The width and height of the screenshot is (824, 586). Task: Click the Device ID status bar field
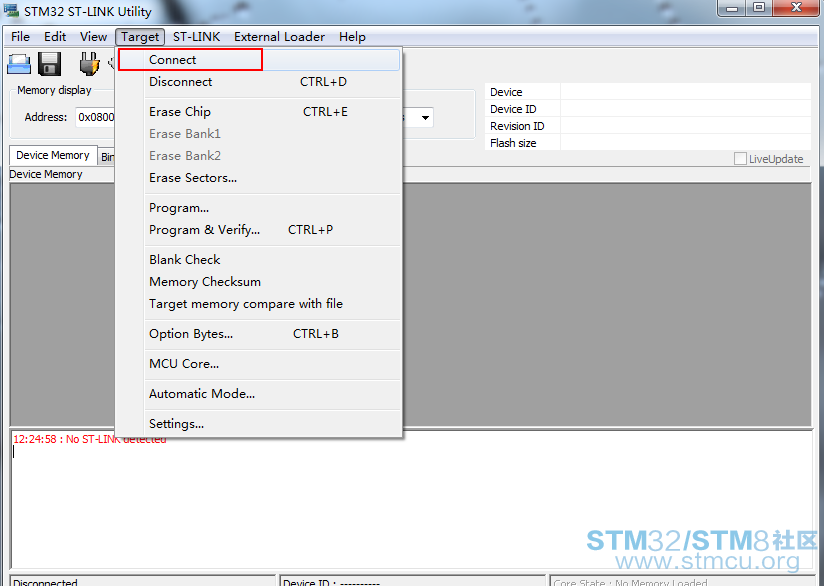[x=412, y=581]
